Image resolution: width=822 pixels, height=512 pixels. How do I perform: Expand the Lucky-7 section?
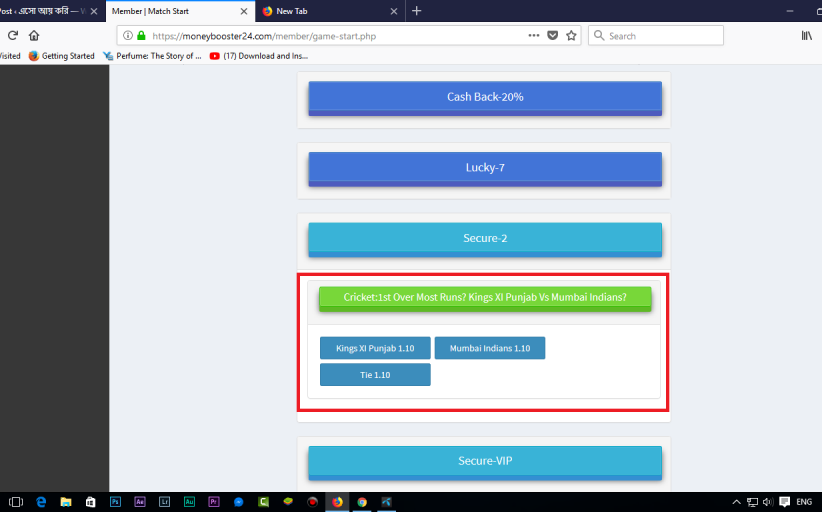485,168
